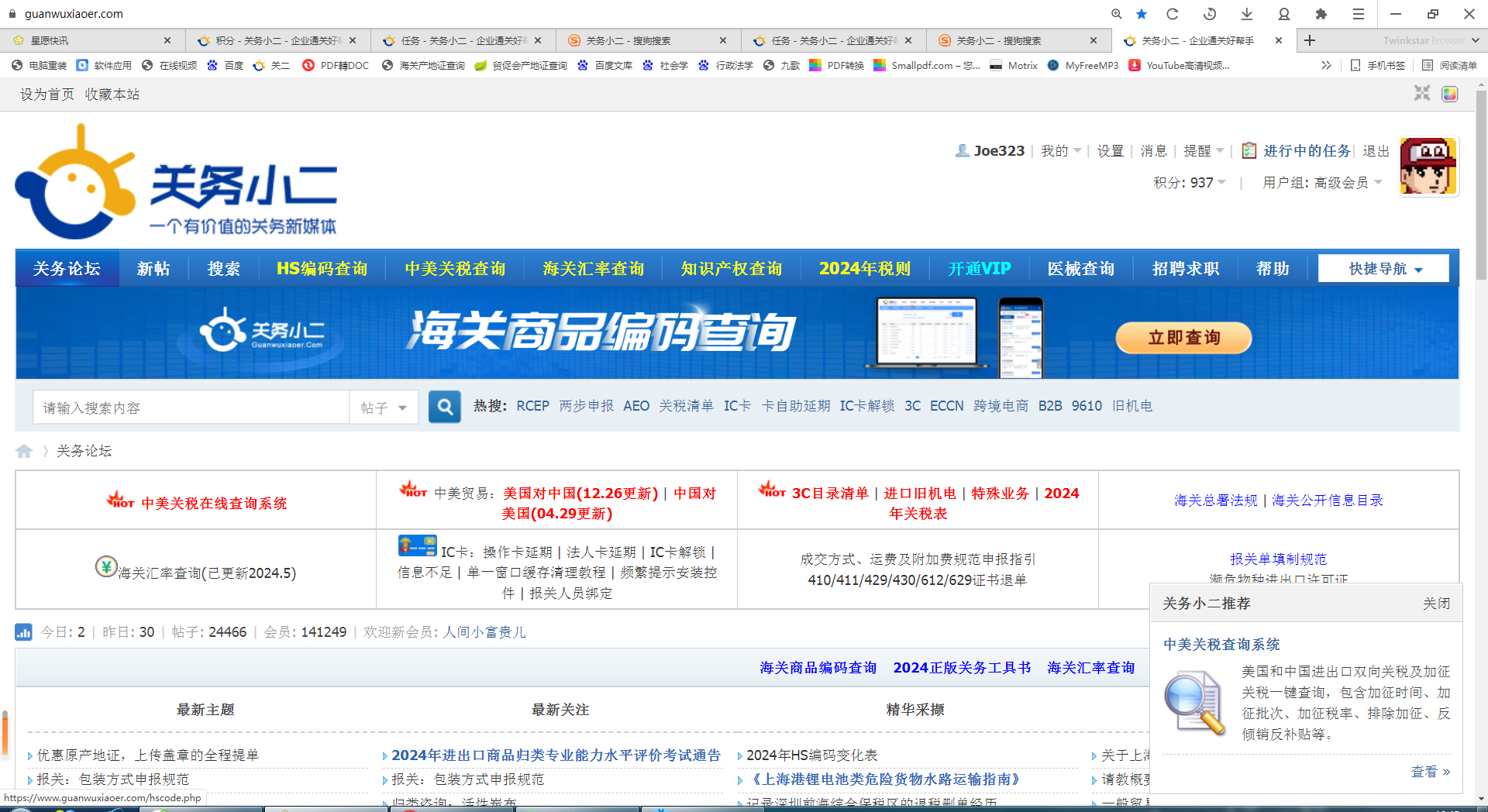The width and height of the screenshot is (1488, 812).
Task: Click the 退出 logout link
Action: [x=1376, y=151]
